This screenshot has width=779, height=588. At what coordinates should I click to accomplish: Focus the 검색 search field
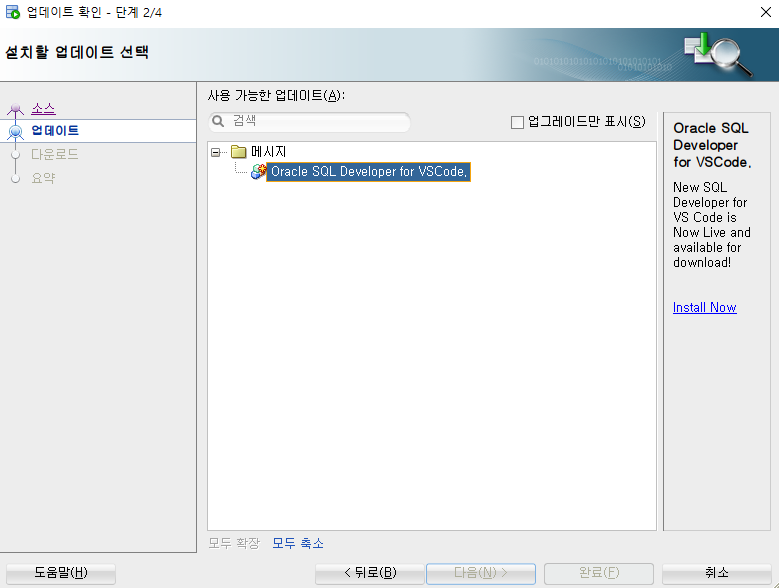[310, 122]
